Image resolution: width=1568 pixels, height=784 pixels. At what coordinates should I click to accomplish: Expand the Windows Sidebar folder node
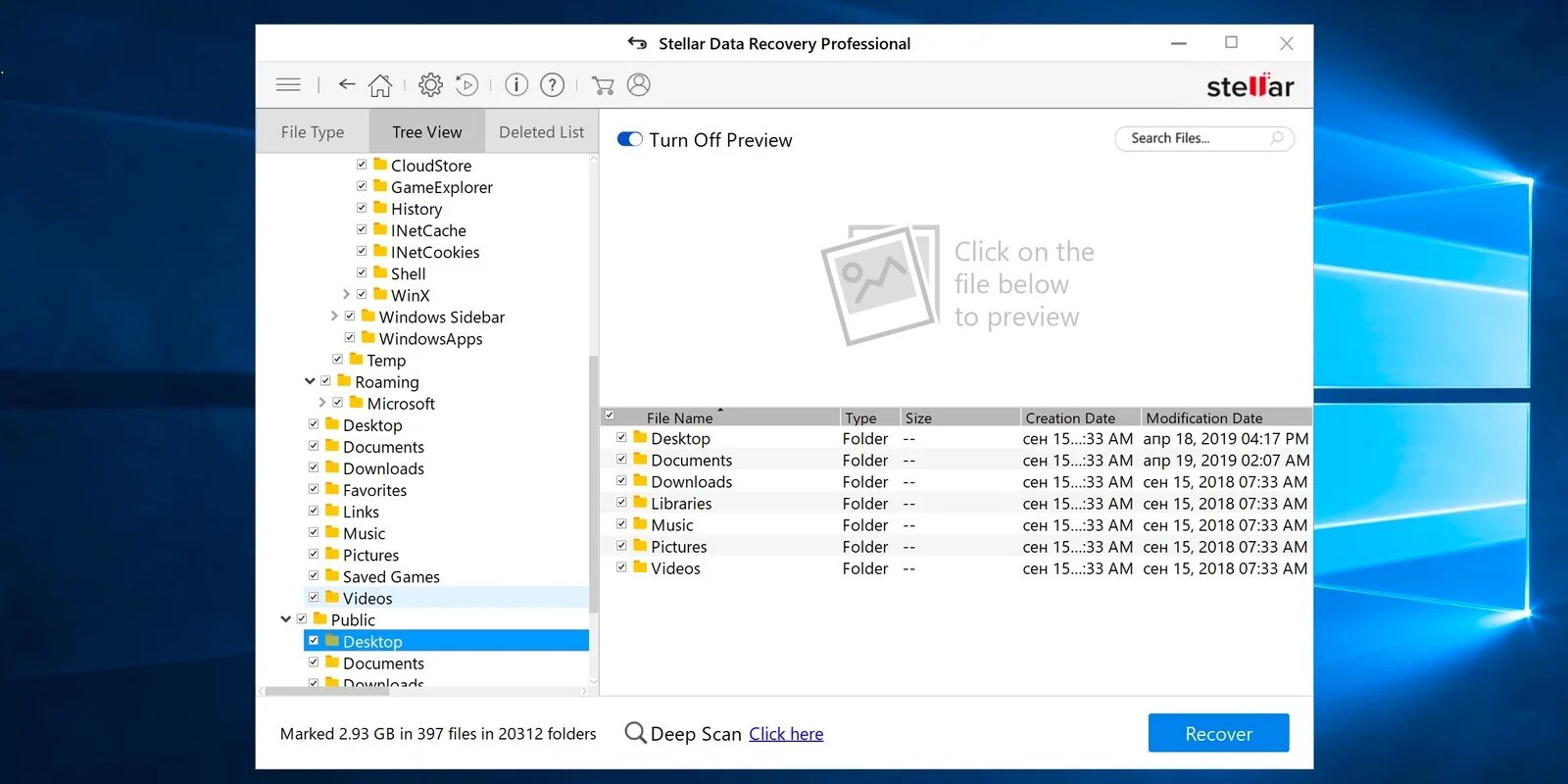[x=334, y=316]
